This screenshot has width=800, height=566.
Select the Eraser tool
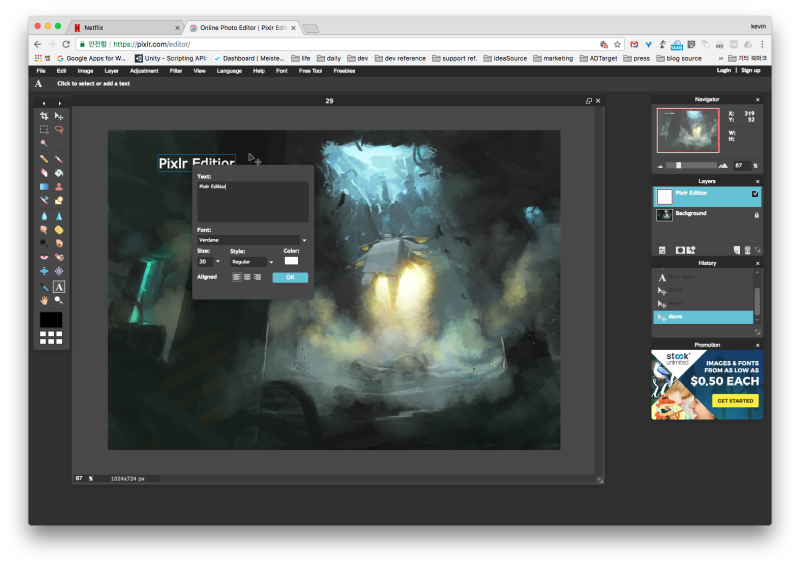(44, 173)
